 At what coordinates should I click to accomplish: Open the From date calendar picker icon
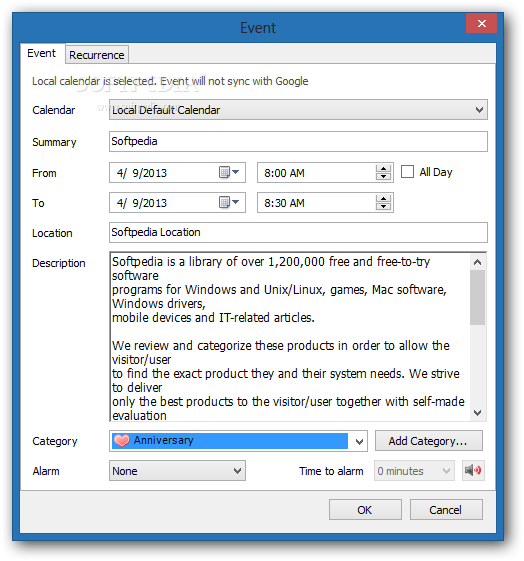229,173
